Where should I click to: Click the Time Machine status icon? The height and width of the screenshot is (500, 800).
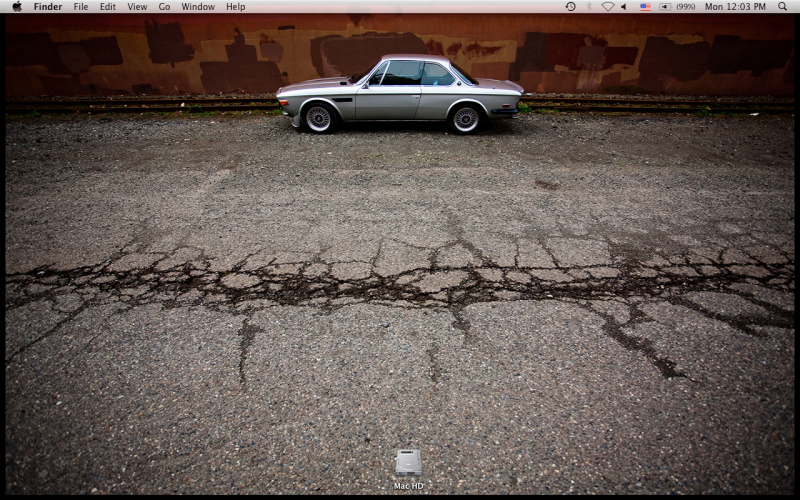(x=570, y=7)
